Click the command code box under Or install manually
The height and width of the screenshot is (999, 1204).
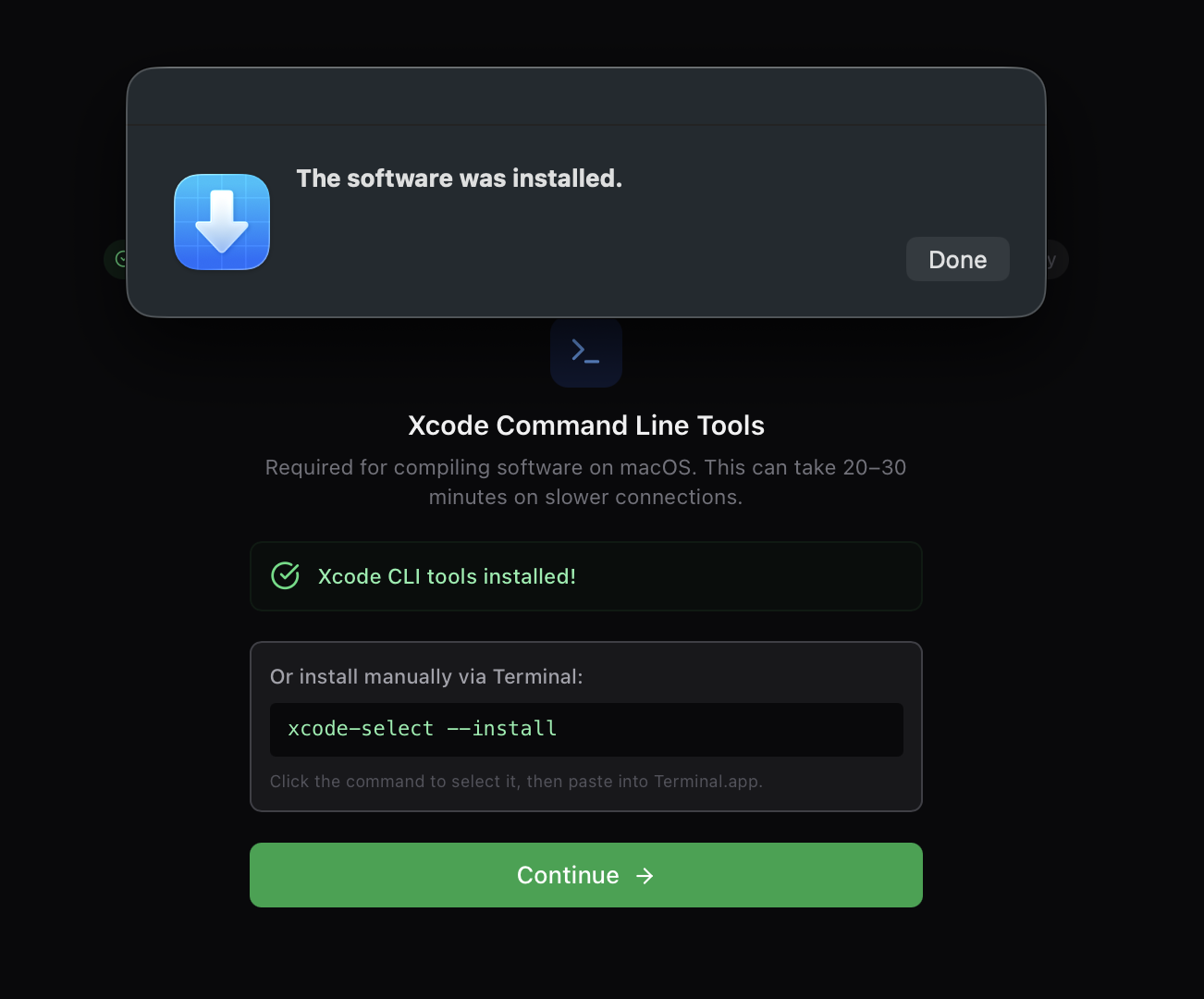pyautogui.click(x=585, y=729)
